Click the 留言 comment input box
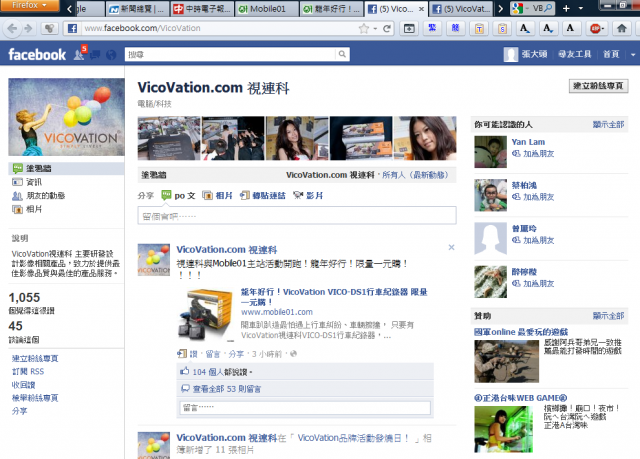This screenshot has width=640, height=459. (x=305, y=408)
